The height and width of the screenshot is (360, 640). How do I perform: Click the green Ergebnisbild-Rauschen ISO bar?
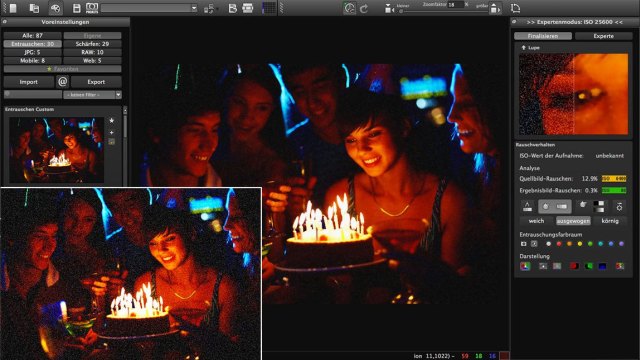pyautogui.click(x=614, y=191)
